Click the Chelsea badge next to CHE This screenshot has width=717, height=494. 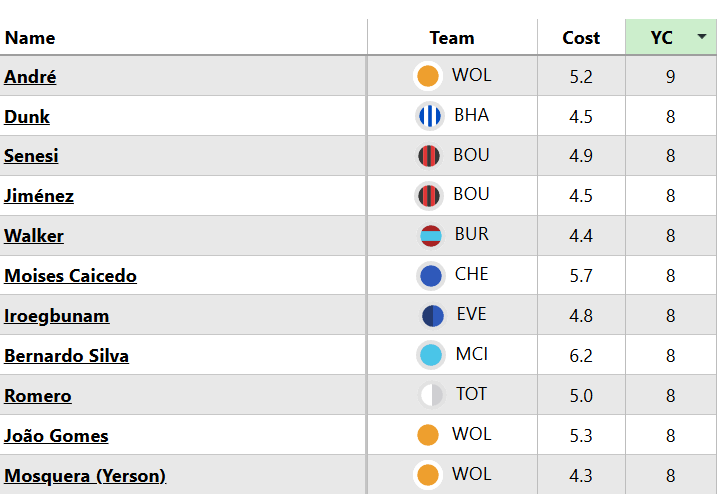coord(431,276)
